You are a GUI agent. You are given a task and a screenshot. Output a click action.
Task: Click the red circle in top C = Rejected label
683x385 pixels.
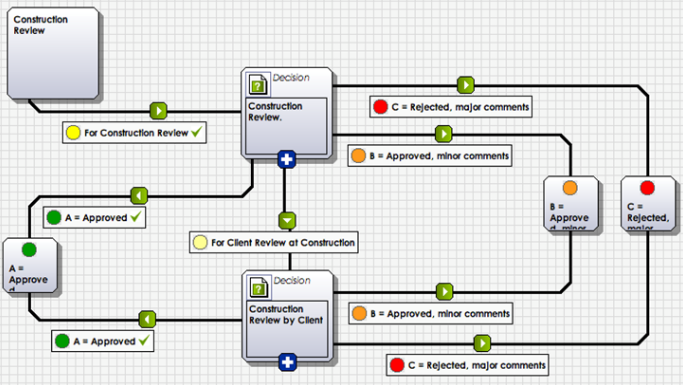coord(380,107)
